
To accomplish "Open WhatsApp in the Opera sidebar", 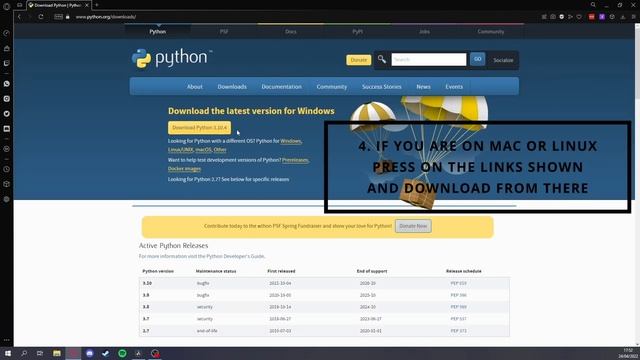I will click(x=7, y=84).
